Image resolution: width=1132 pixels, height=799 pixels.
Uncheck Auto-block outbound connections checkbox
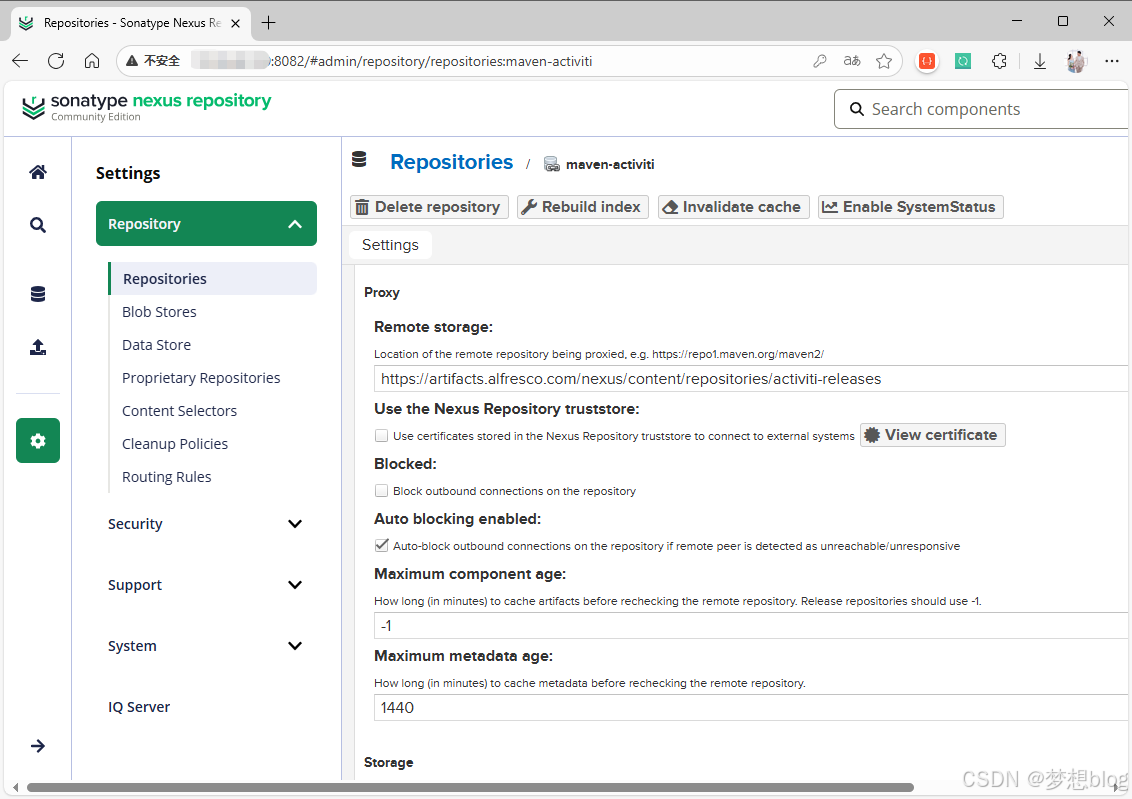click(x=381, y=546)
